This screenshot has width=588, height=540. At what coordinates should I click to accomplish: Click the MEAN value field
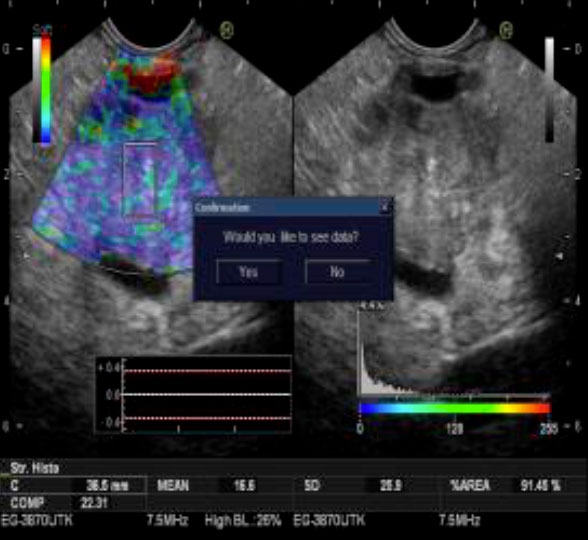coord(244,486)
